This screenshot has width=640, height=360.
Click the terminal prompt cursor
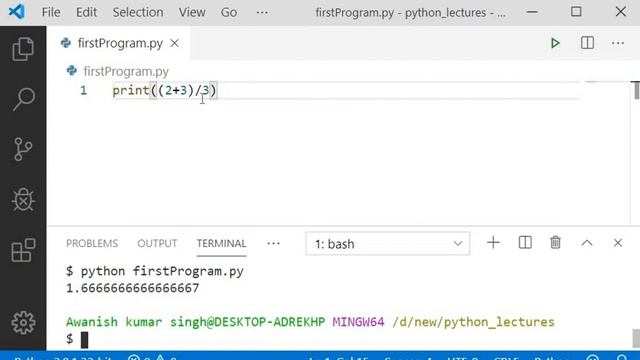(x=84, y=340)
